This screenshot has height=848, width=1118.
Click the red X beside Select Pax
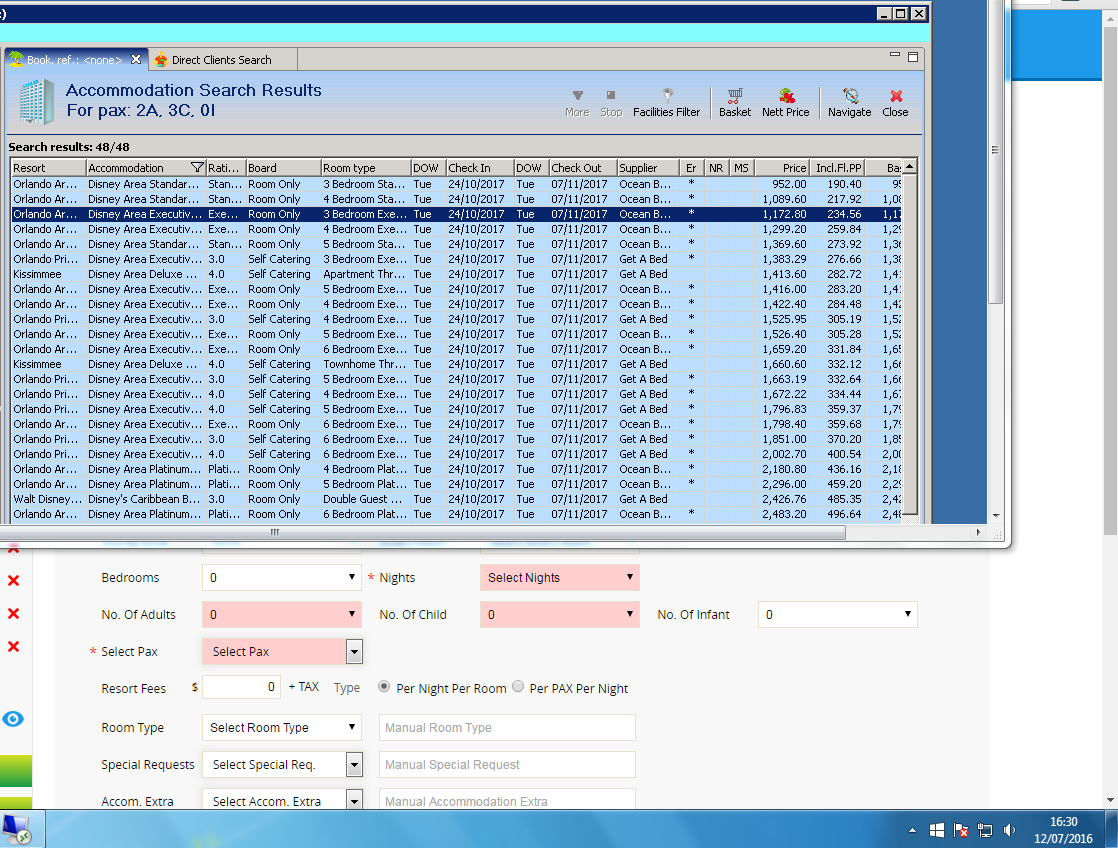coord(14,647)
